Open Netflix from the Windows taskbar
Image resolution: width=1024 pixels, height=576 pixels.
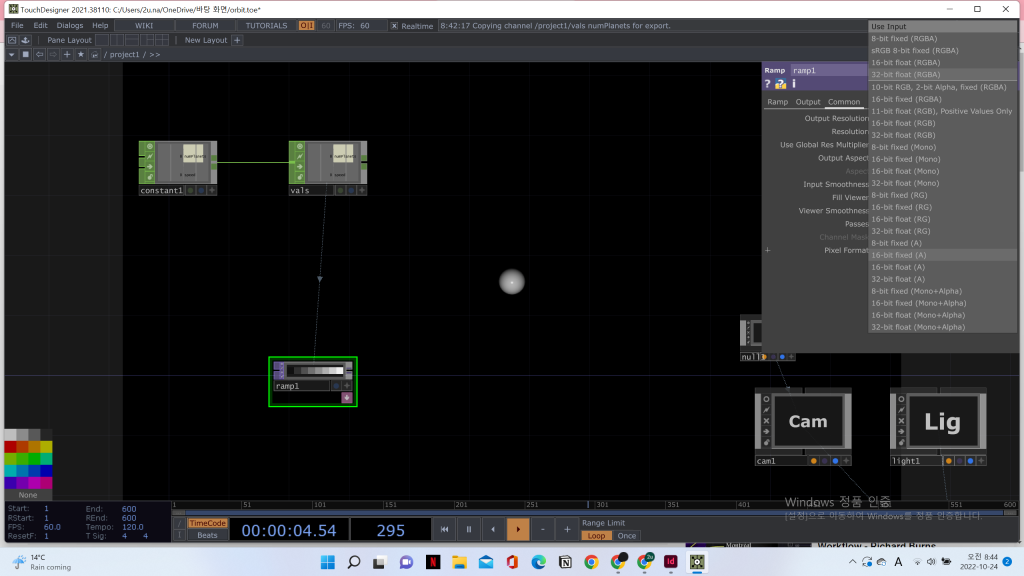(x=433, y=562)
